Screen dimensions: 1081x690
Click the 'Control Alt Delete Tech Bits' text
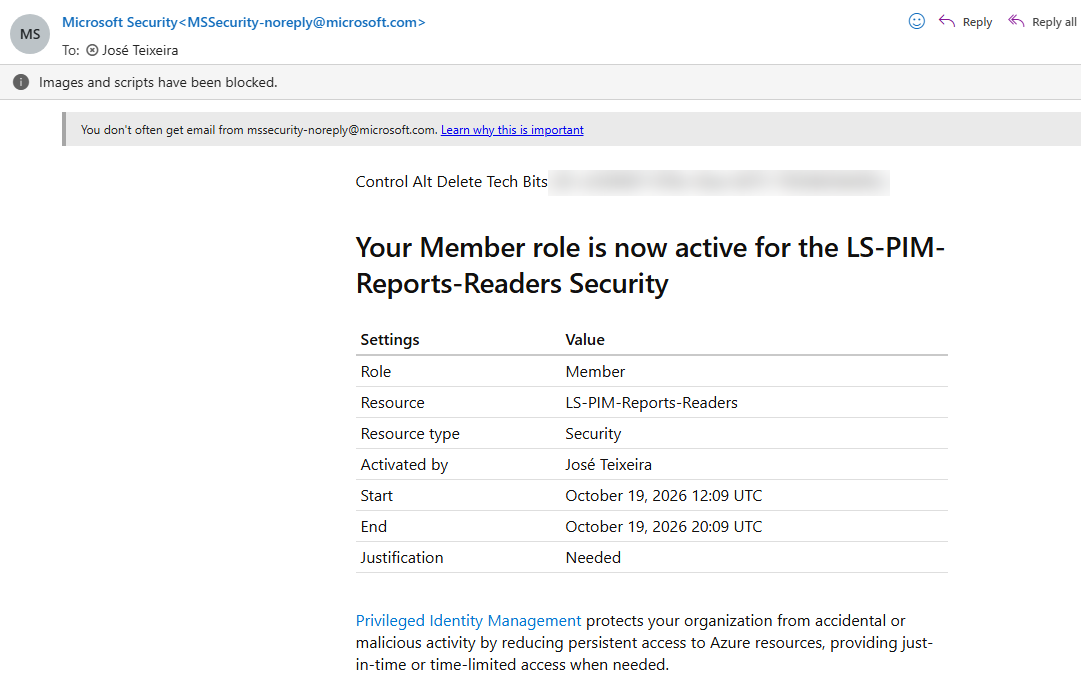(452, 181)
